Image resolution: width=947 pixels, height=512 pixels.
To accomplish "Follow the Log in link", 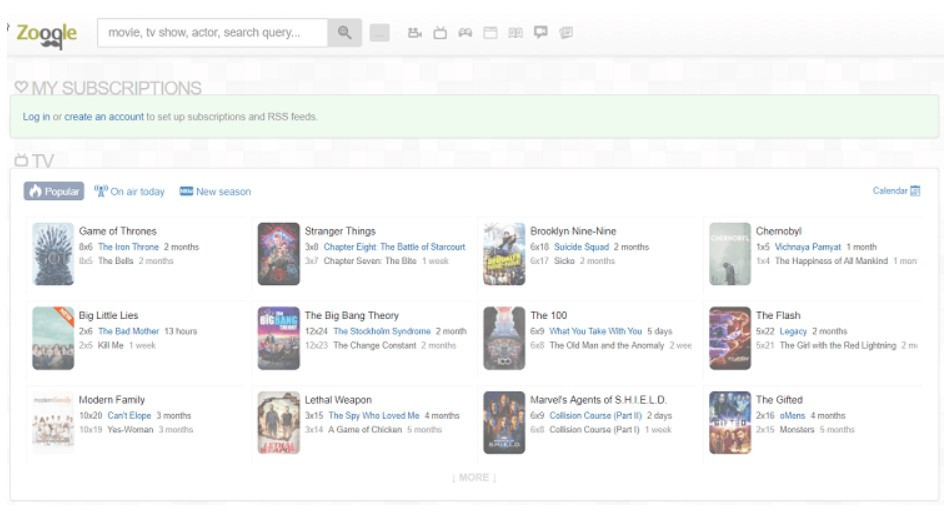I will coord(36,117).
